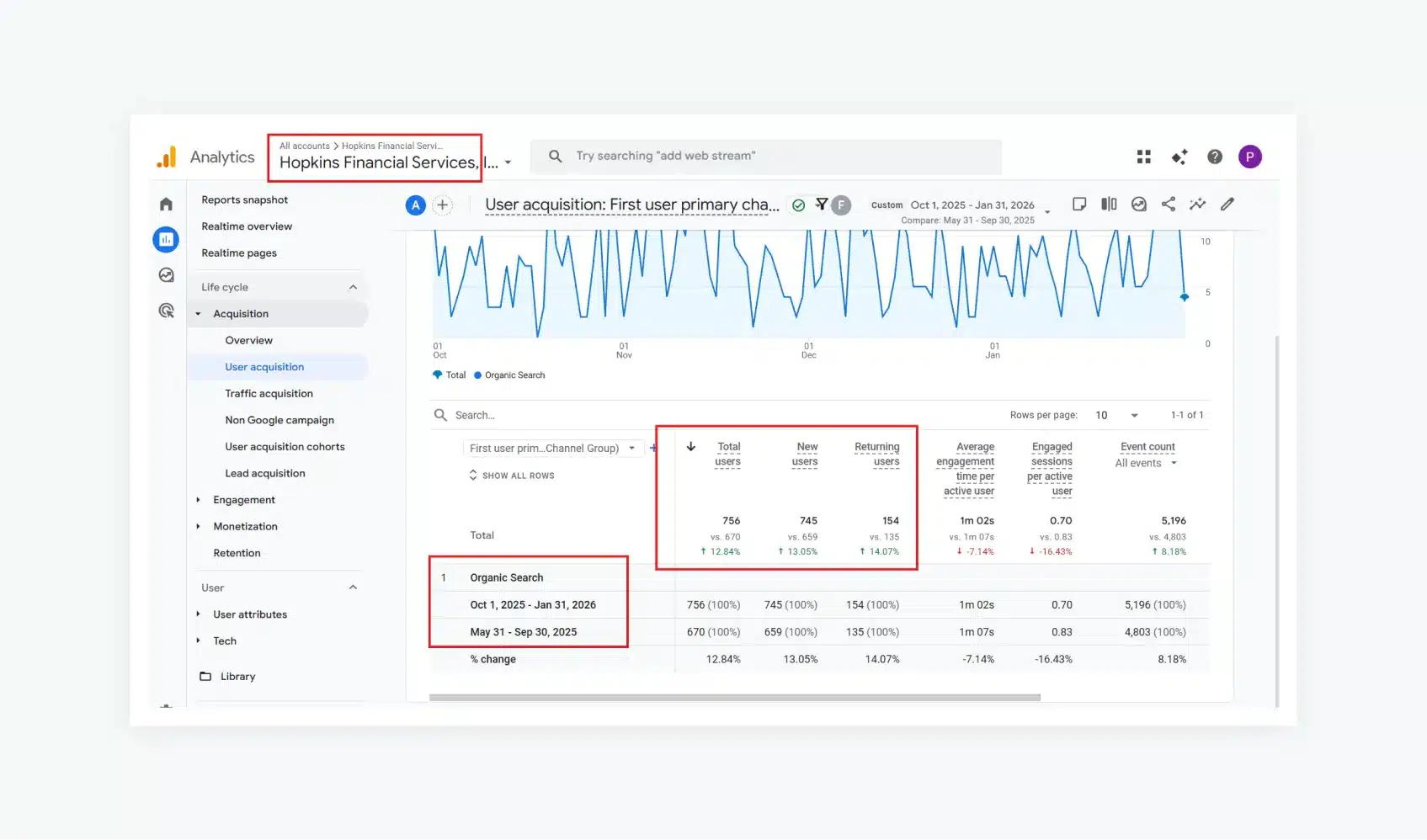The image size is (1427, 840).
Task: Collapse the Life cycle section
Action: pos(353,287)
